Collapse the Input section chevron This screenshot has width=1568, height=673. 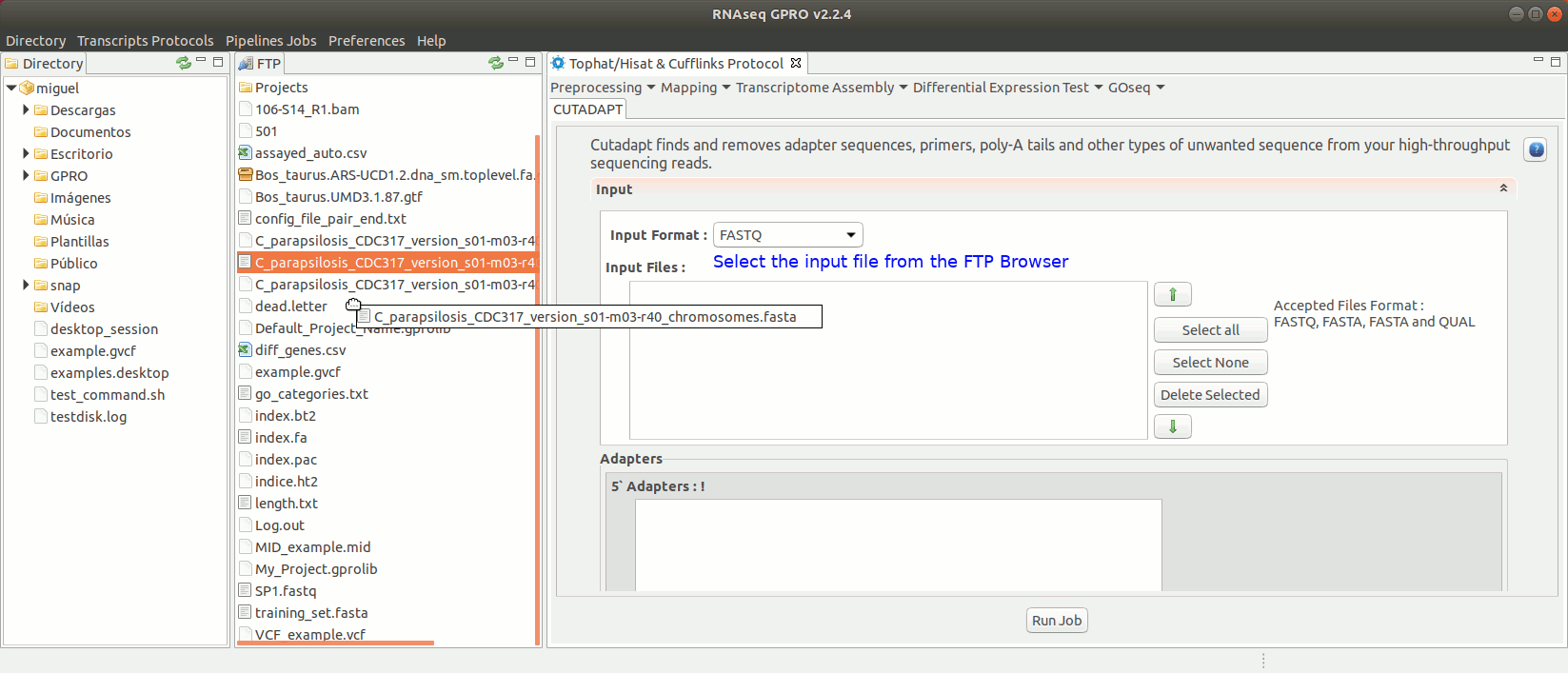1503,188
